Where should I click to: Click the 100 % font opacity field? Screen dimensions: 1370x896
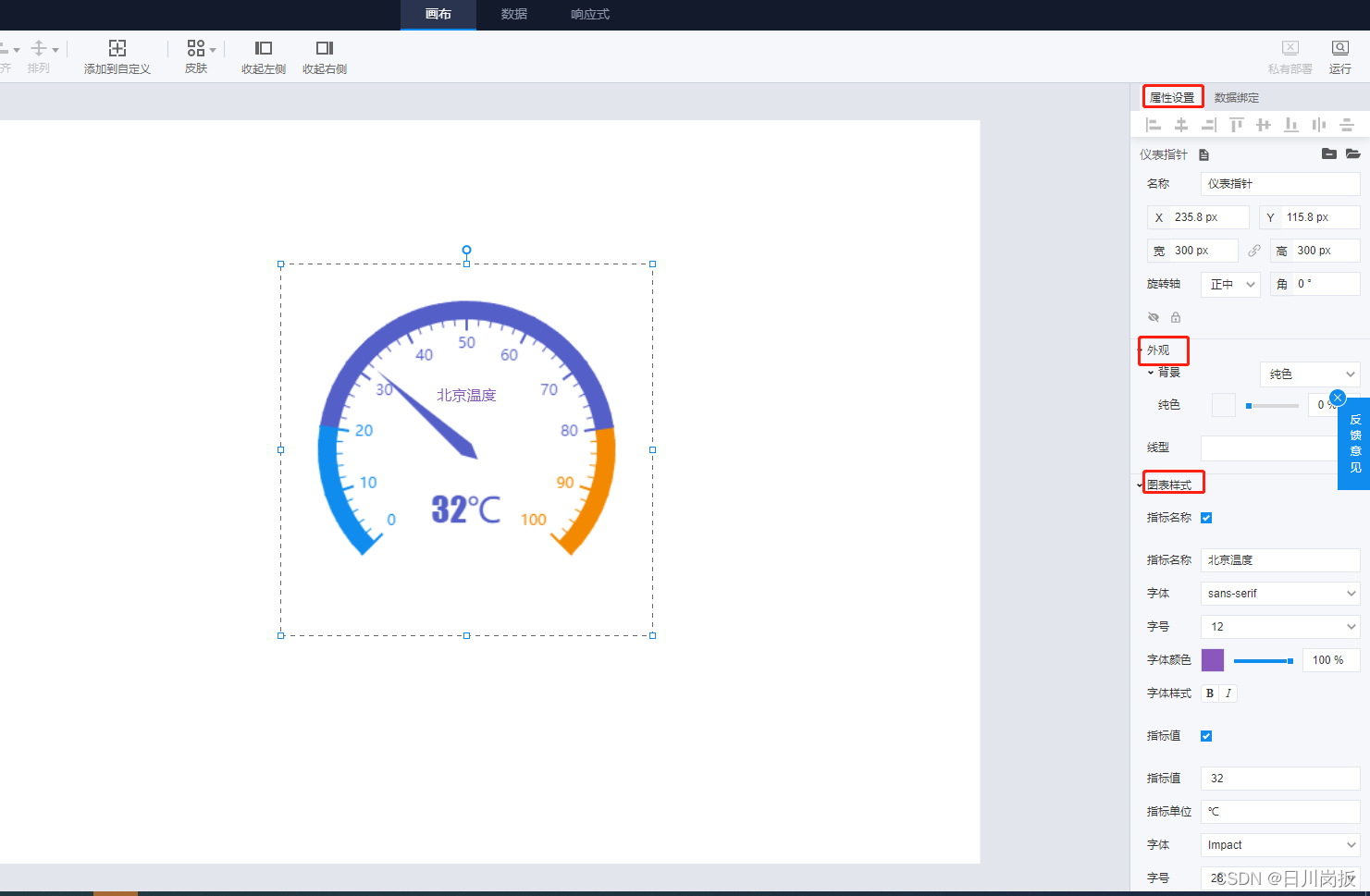[x=1331, y=660]
